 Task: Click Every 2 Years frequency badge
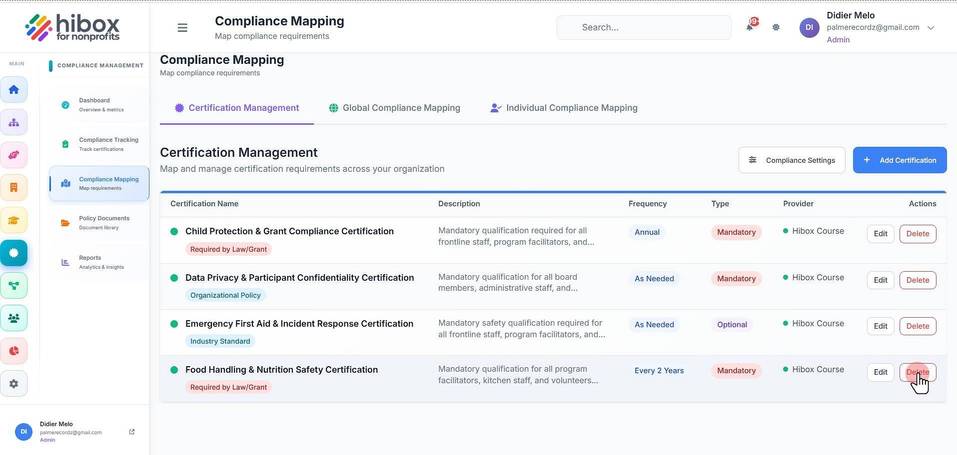click(659, 371)
